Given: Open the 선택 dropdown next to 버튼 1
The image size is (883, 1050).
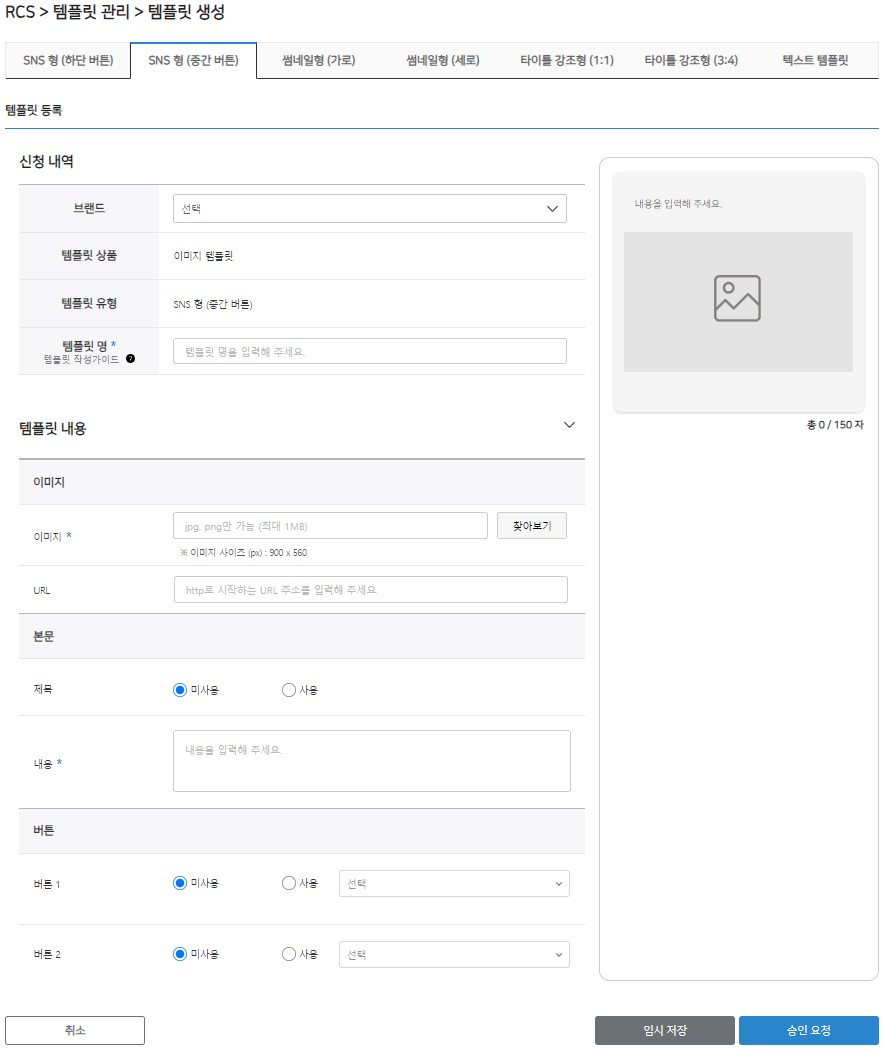Looking at the screenshot, I should [454, 883].
